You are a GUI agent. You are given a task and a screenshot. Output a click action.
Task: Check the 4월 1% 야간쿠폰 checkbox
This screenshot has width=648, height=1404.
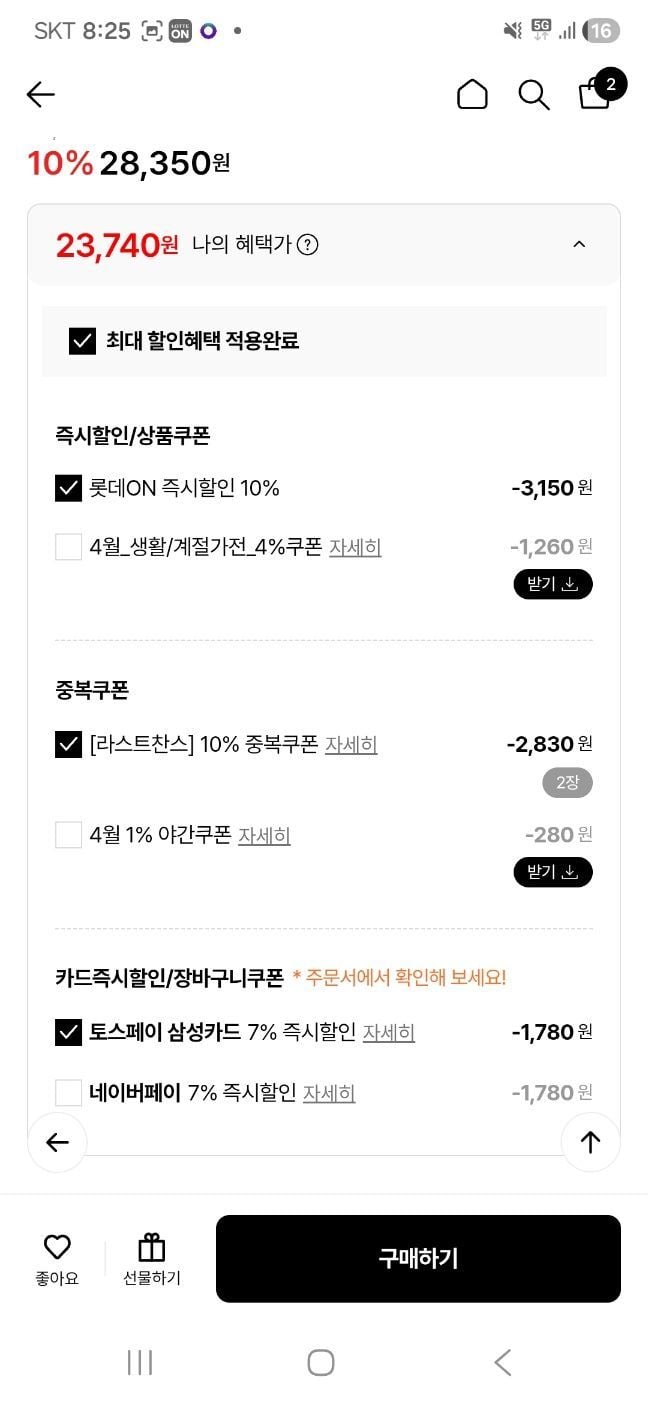pyautogui.click(x=68, y=834)
